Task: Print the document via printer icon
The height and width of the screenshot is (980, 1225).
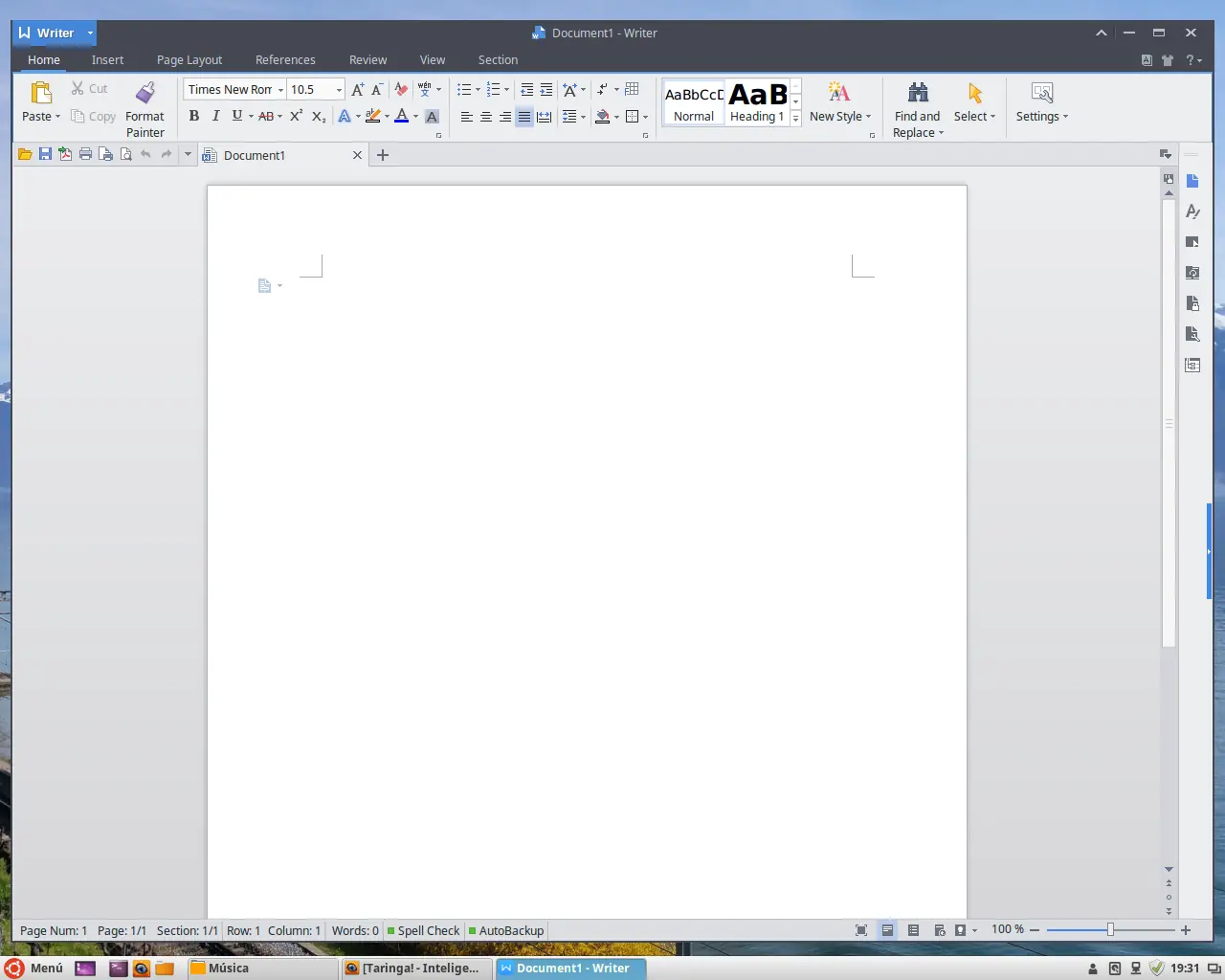Action: [85, 154]
